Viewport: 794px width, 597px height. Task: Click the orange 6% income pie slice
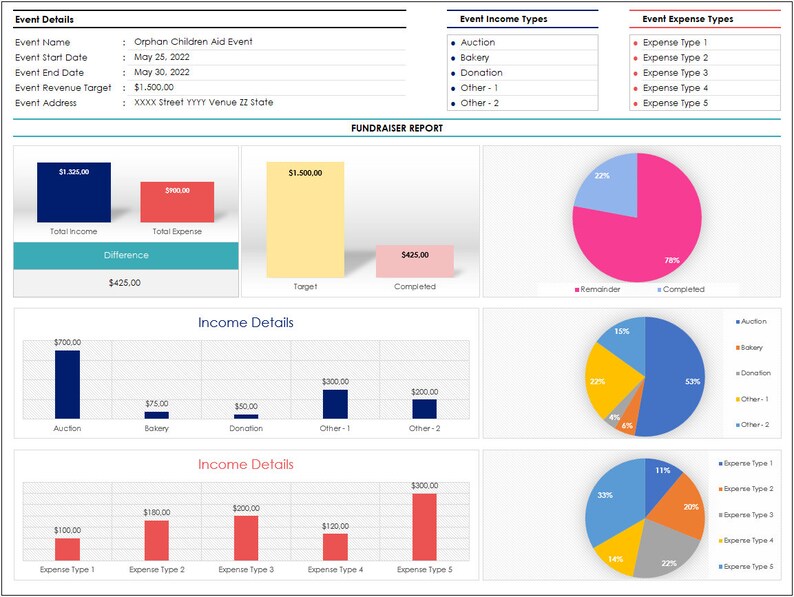(630, 416)
